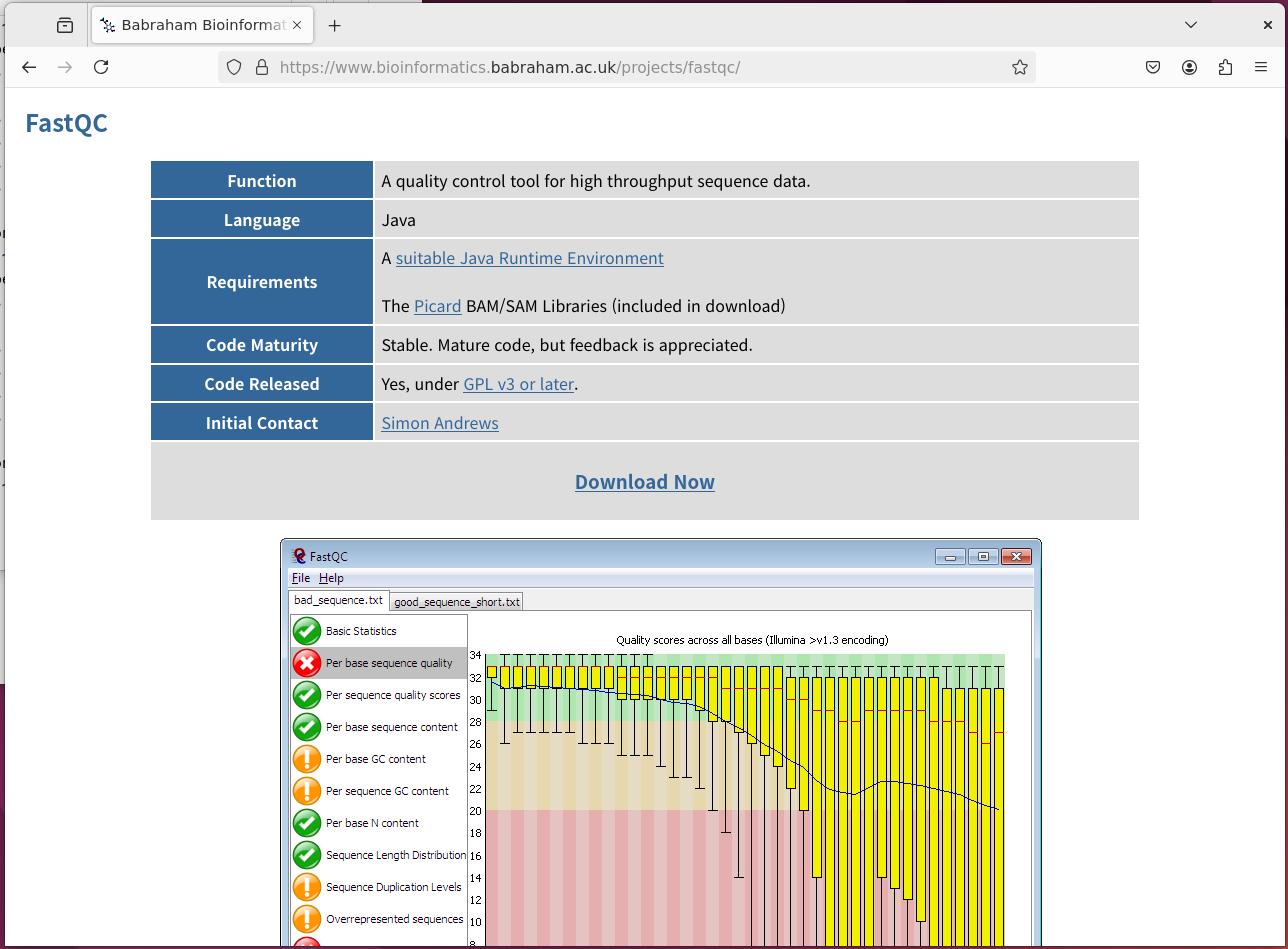Click the Function table header cell
Viewport: 1288px width, 949px height.
pos(262,181)
